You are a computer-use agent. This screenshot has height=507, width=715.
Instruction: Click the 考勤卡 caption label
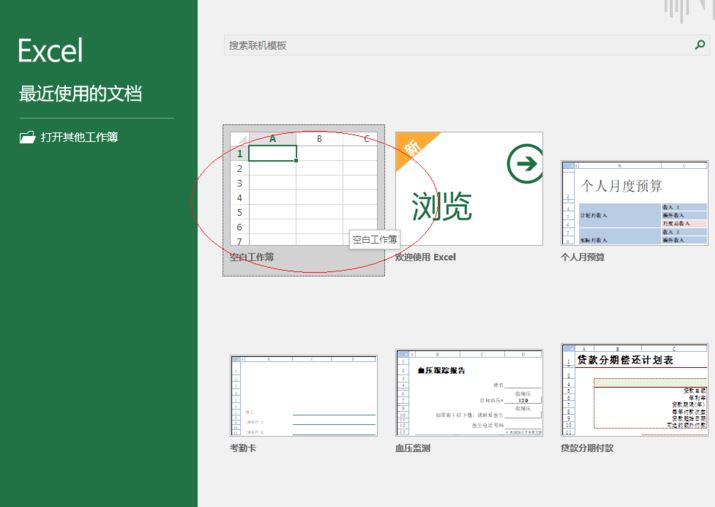click(x=243, y=448)
